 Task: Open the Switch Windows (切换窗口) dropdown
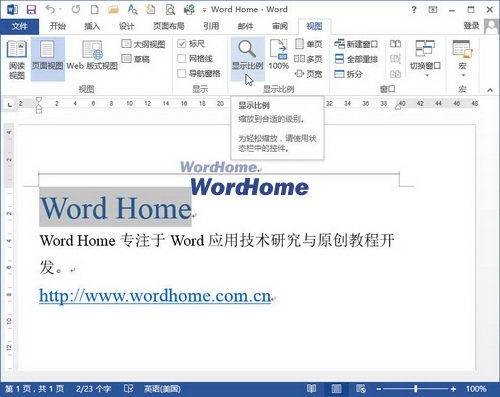(425, 58)
